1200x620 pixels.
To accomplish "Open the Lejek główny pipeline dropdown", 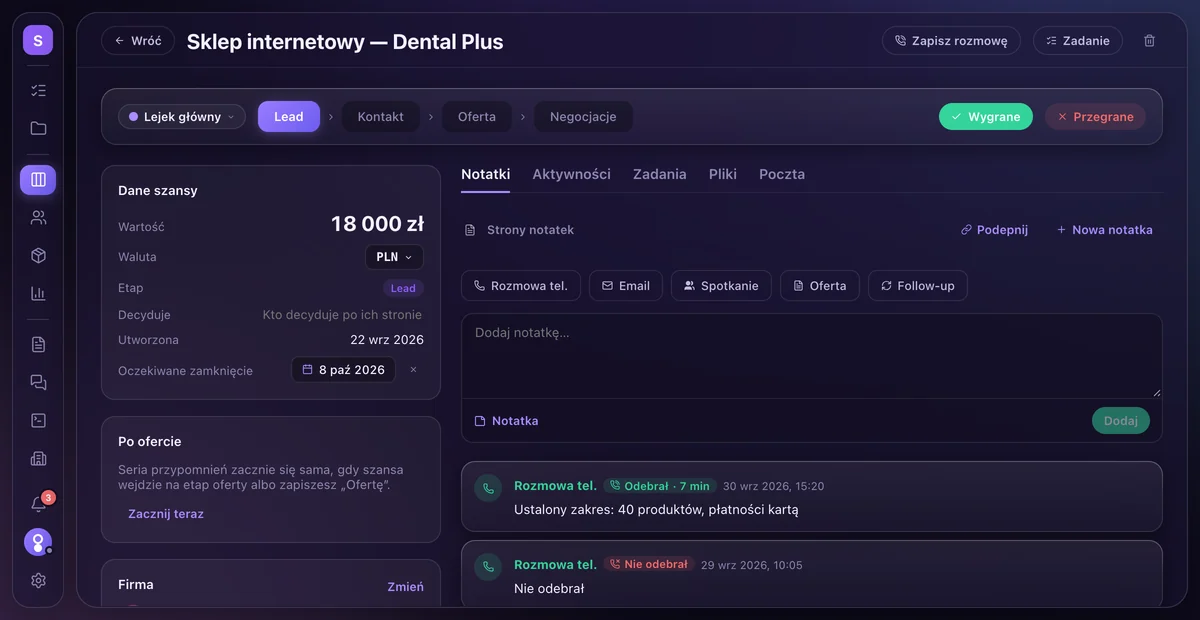I will (182, 117).
